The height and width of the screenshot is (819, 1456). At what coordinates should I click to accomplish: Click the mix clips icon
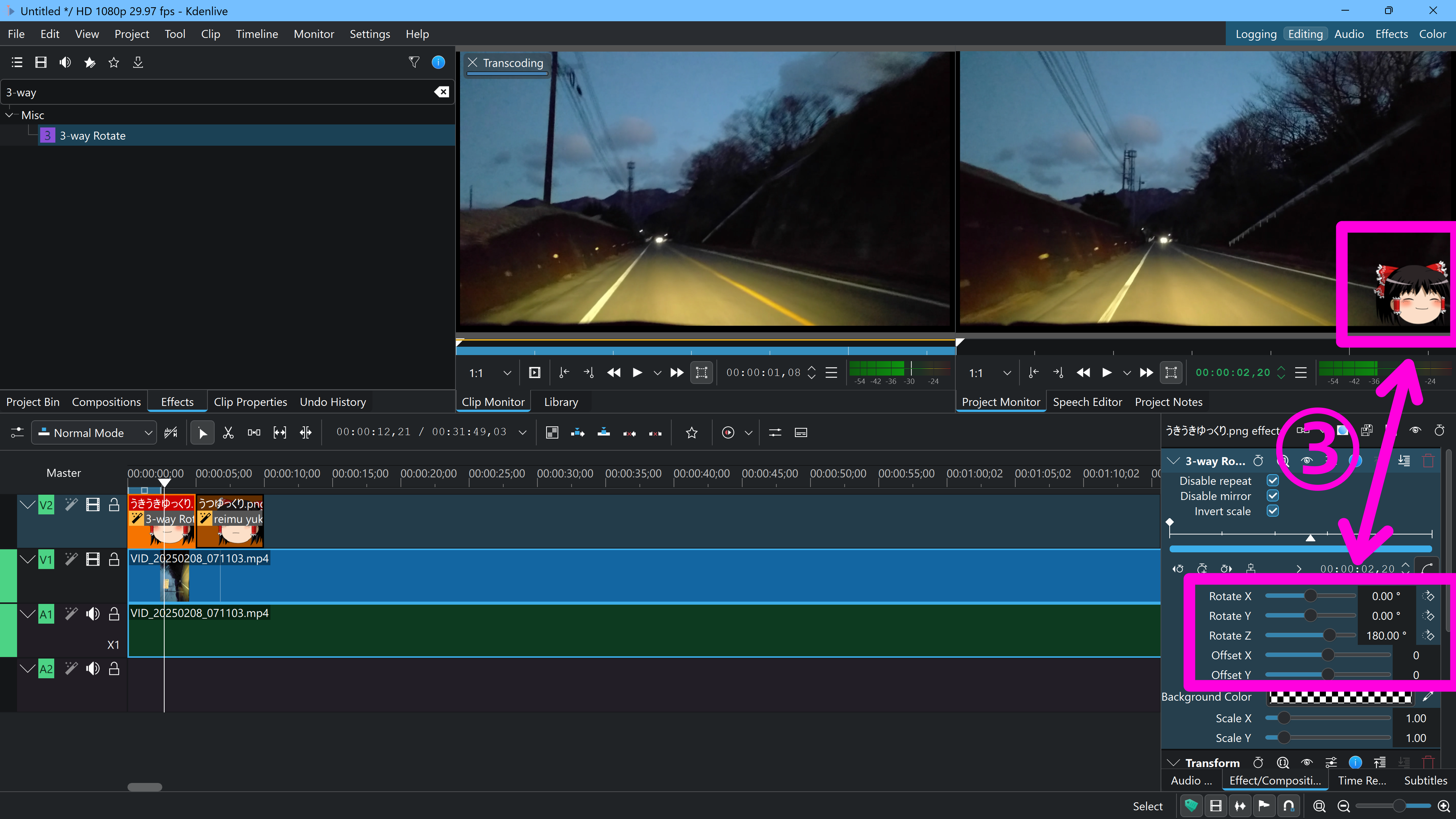tap(552, 432)
